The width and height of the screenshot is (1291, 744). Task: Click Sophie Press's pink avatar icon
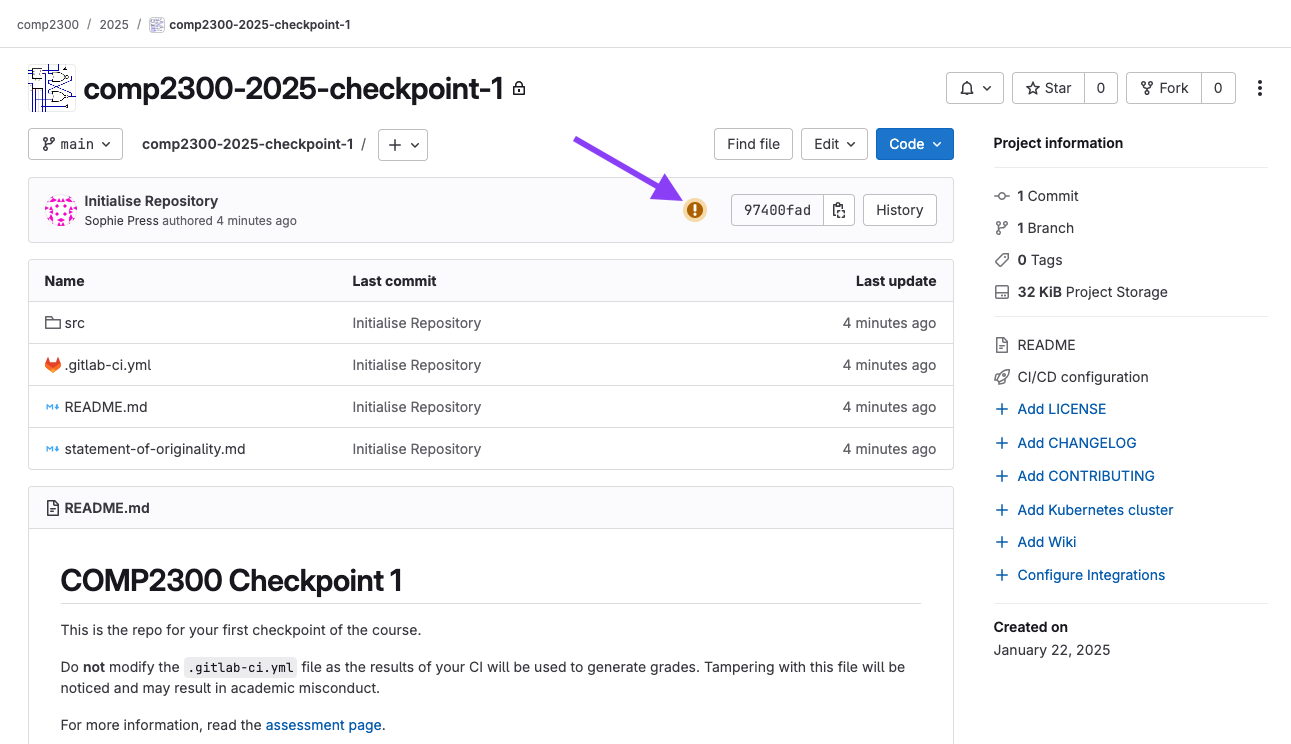(x=61, y=210)
